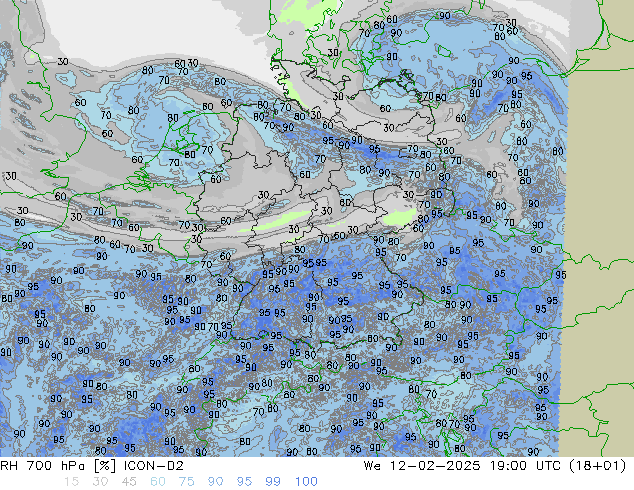Click legend value '75' in the color scale
The image size is (634, 490).
(186, 482)
